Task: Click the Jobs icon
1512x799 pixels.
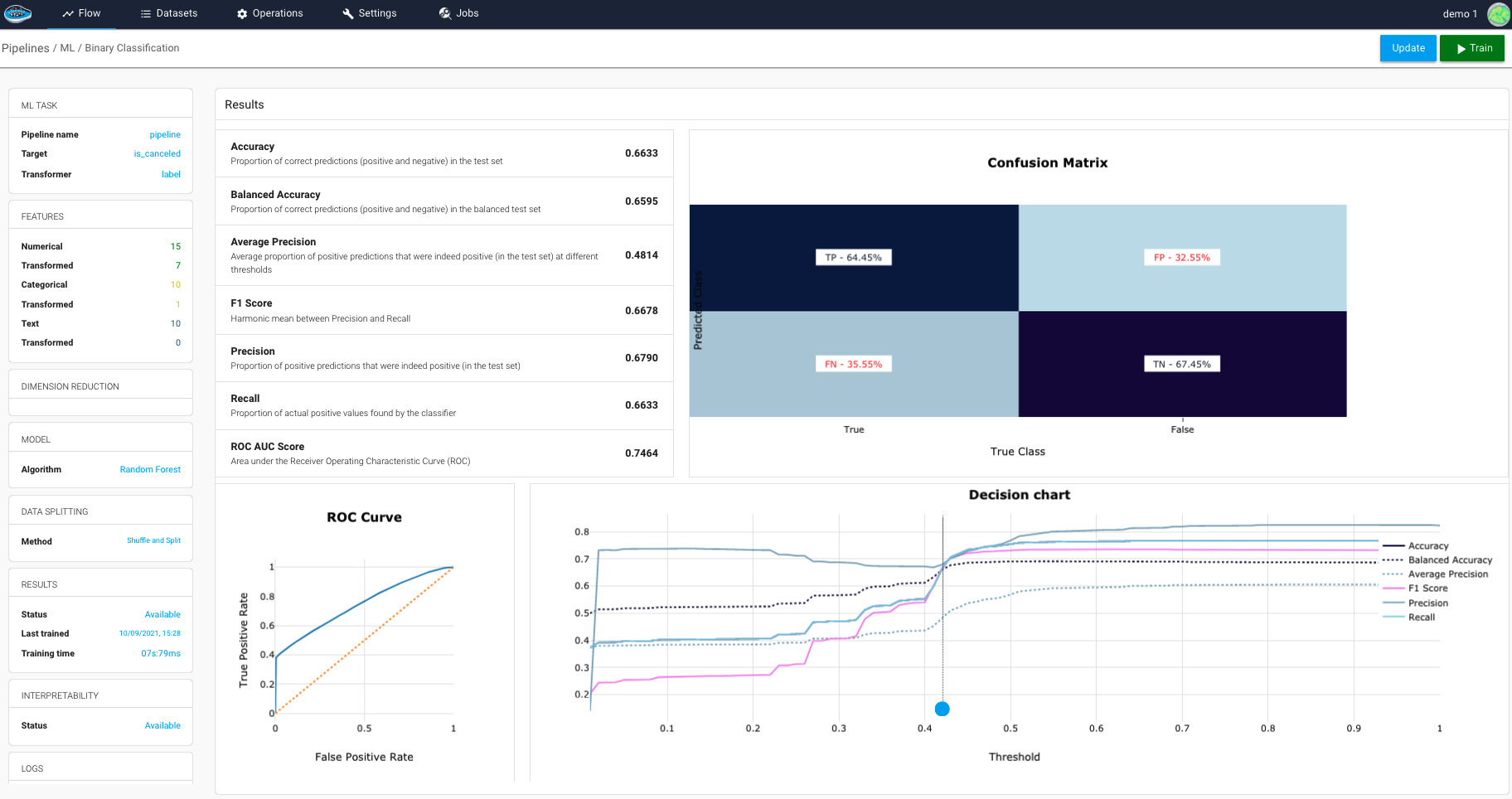Action: [x=445, y=13]
